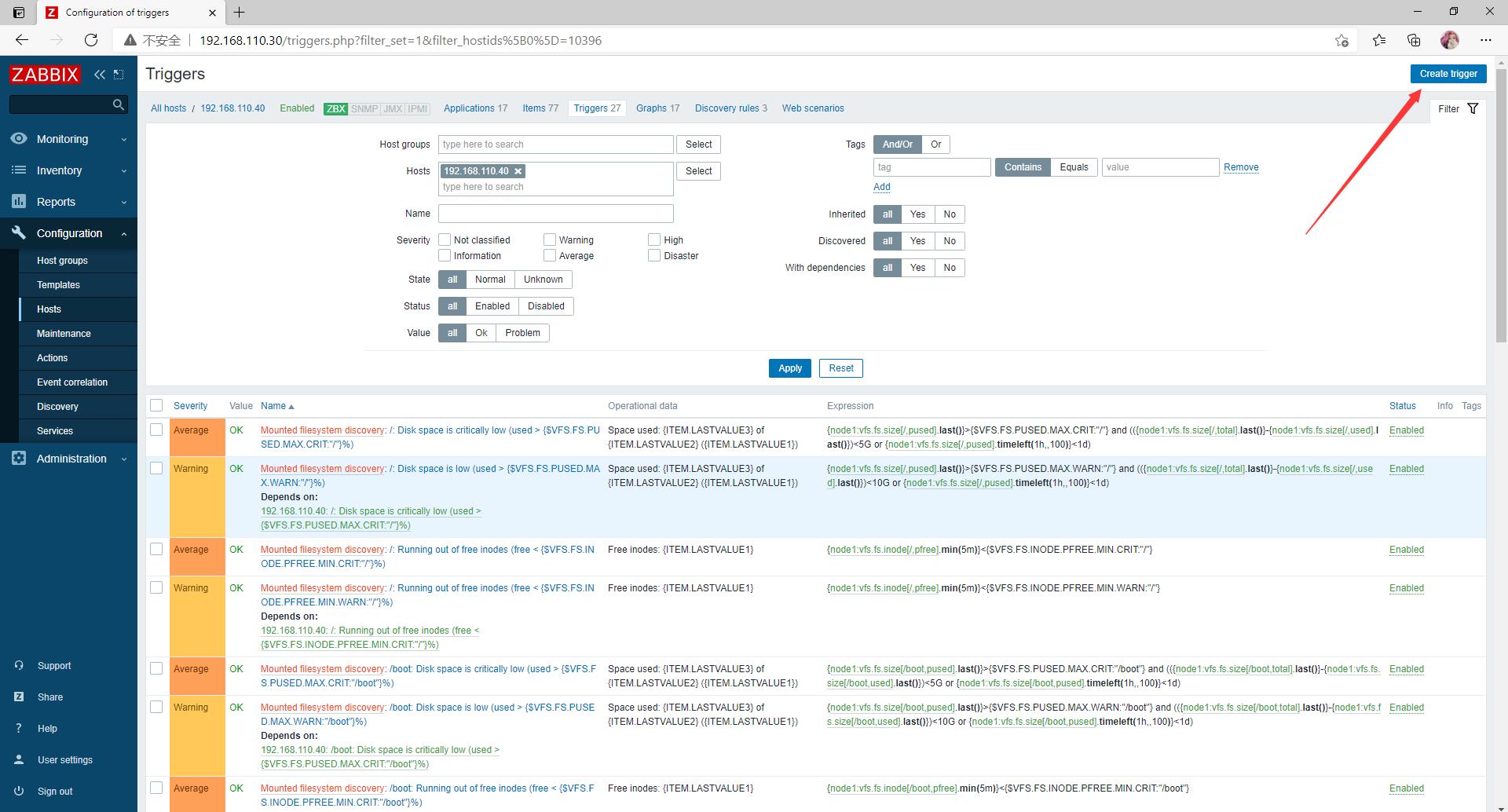This screenshot has height=812, width=1508.
Task: Click the Create trigger button
Action: (1448, 74)
